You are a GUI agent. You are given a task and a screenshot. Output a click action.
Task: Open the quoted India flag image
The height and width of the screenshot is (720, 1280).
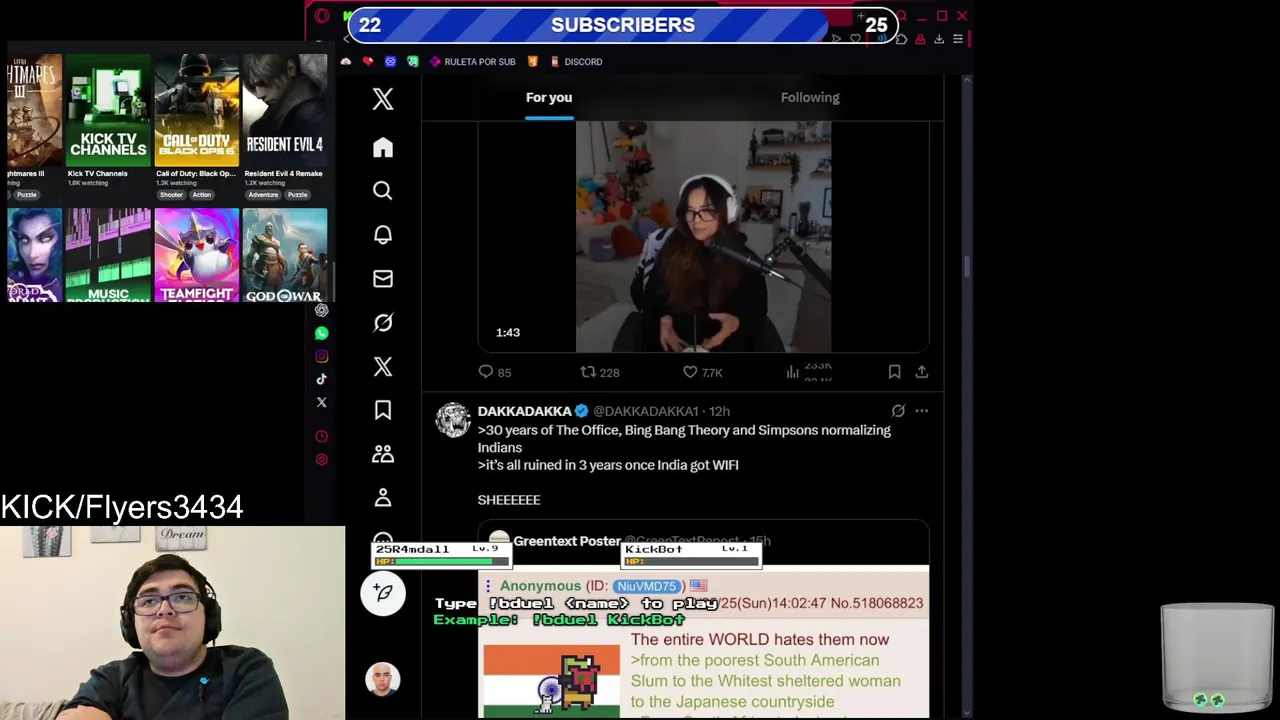552,680
